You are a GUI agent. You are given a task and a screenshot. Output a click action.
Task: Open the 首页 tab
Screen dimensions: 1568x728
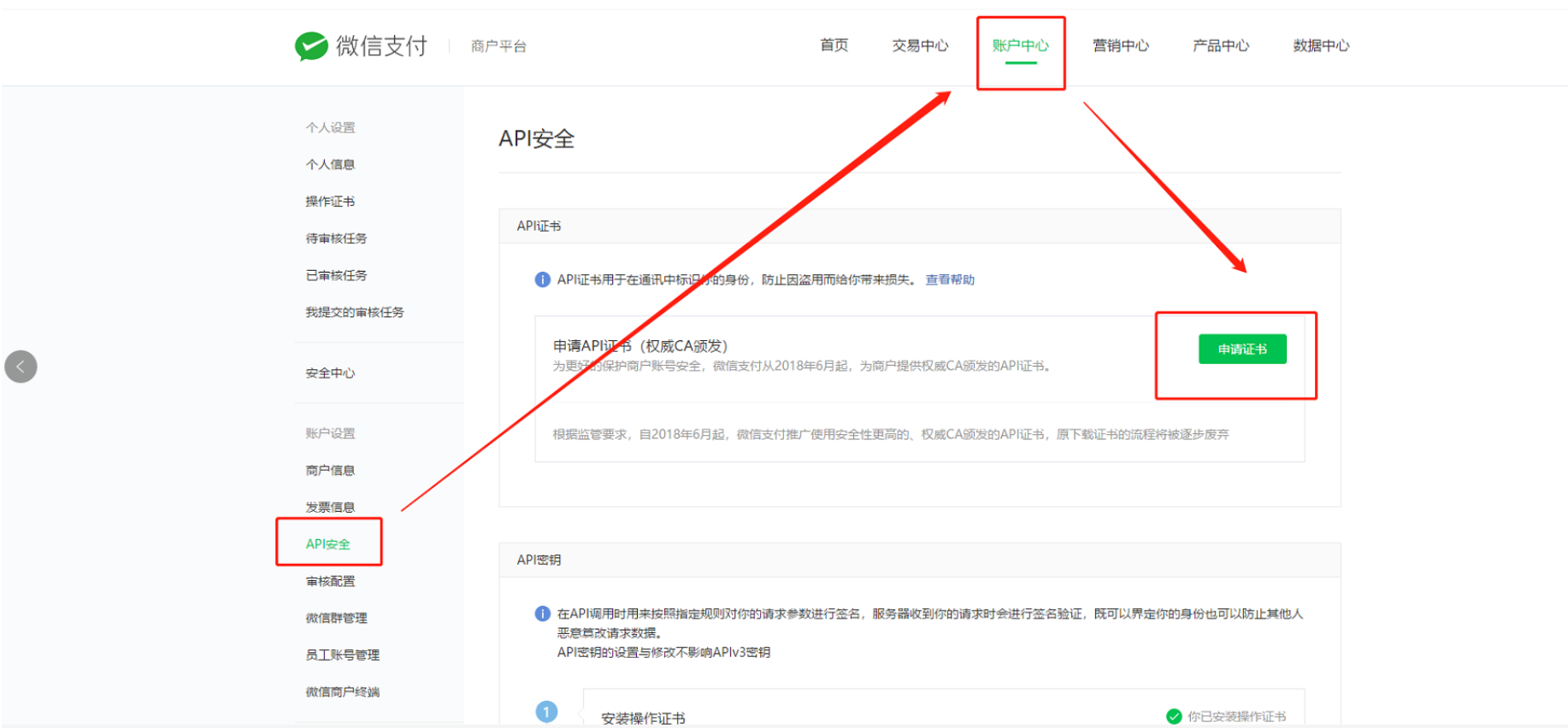(834, 45)
